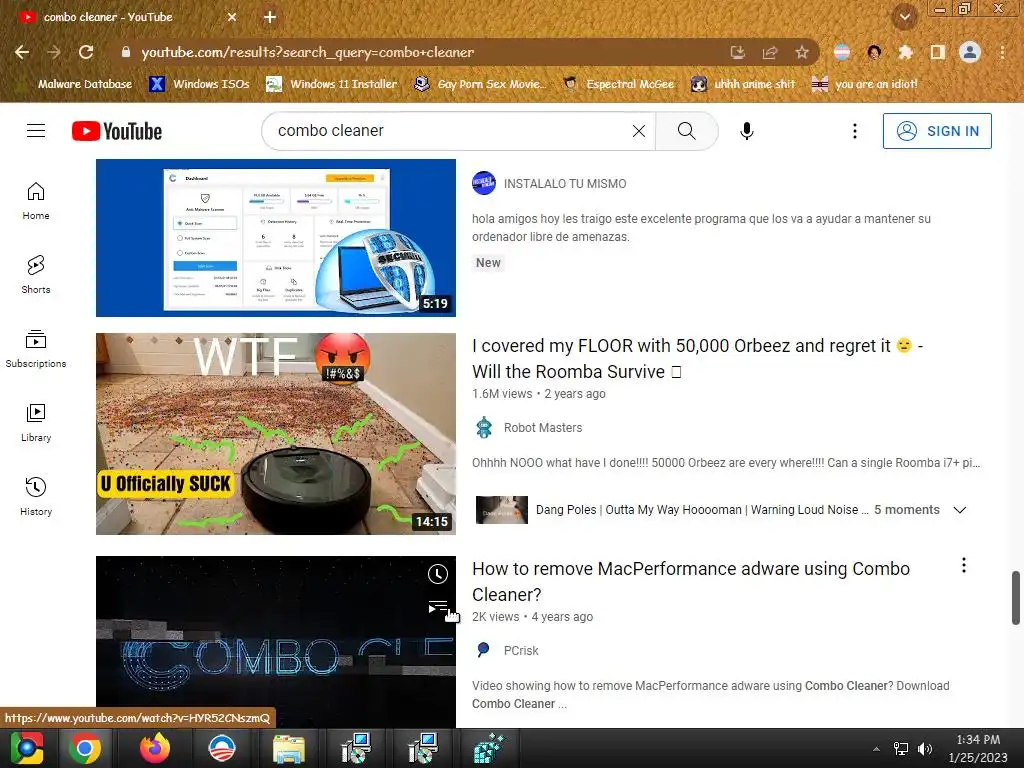Click Watch later clock icon on thumbnail
Image resolution: width=1024 pixels, height=768 pixels.
[438, 574]
